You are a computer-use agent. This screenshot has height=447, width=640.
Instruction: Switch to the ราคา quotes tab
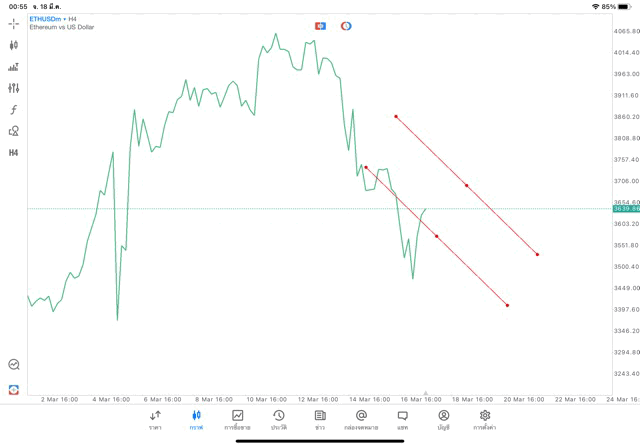click(155, 420)
